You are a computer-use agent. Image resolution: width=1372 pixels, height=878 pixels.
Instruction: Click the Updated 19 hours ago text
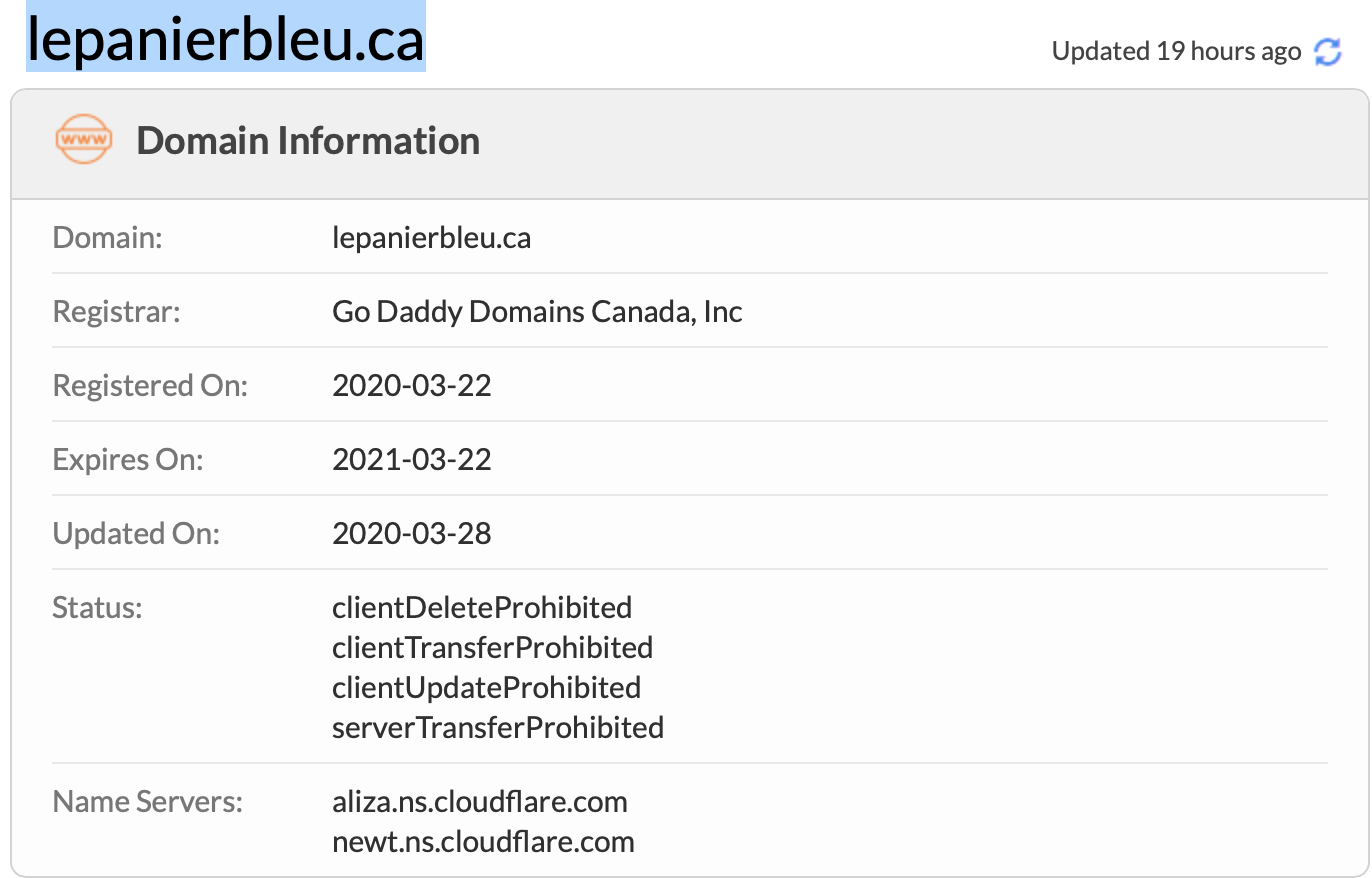1176,51
